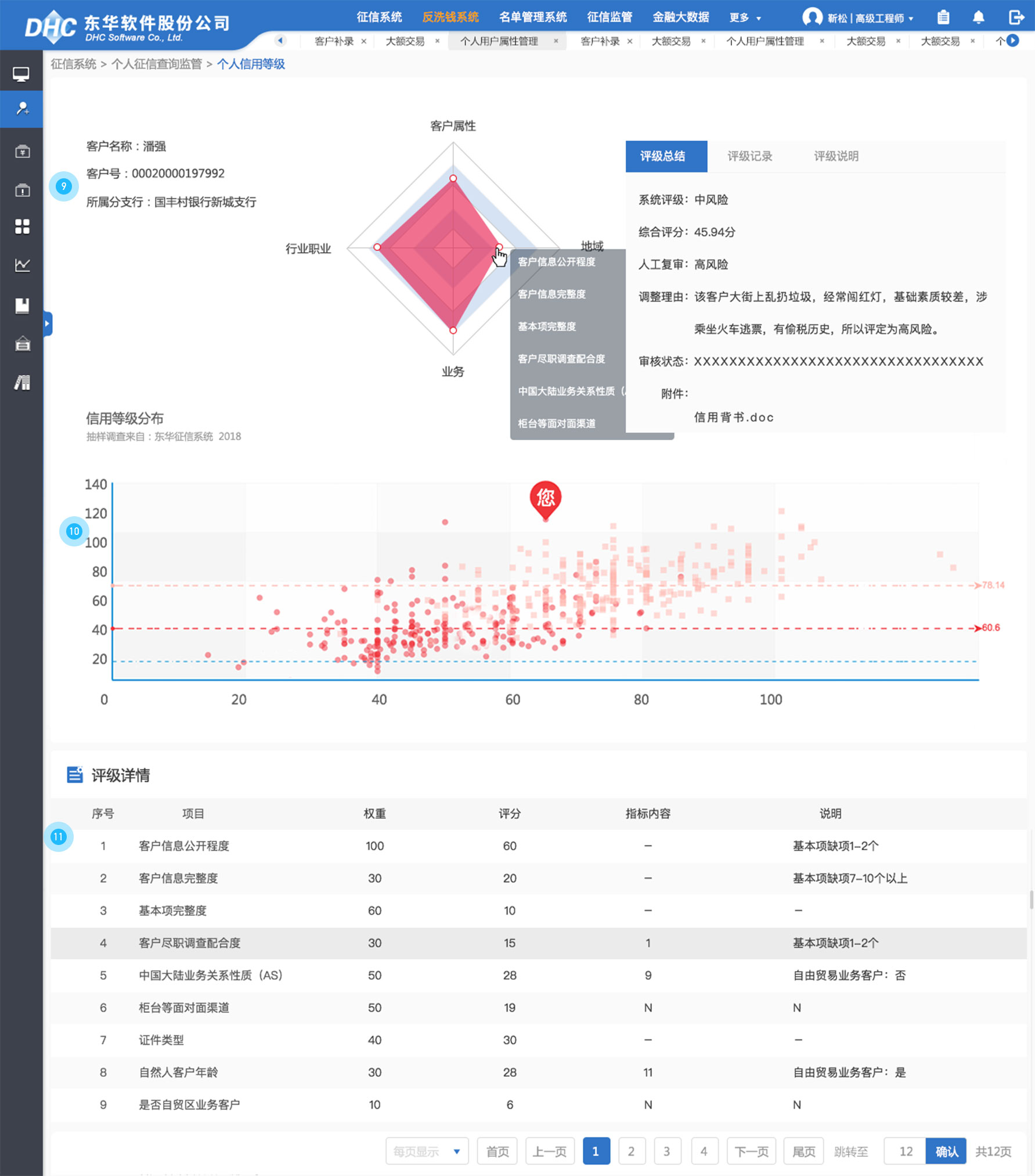Open the line chart icon in the sidebar

click(22, 265)
